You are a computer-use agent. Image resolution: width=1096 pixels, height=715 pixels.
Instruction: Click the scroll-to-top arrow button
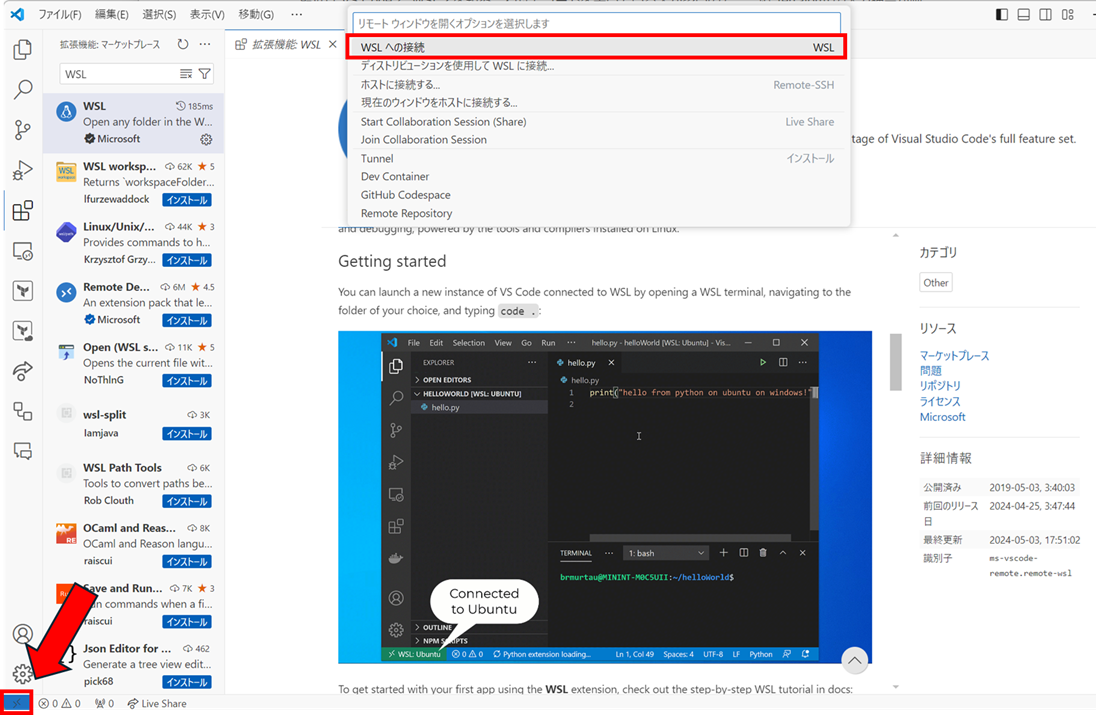[854, 659]
